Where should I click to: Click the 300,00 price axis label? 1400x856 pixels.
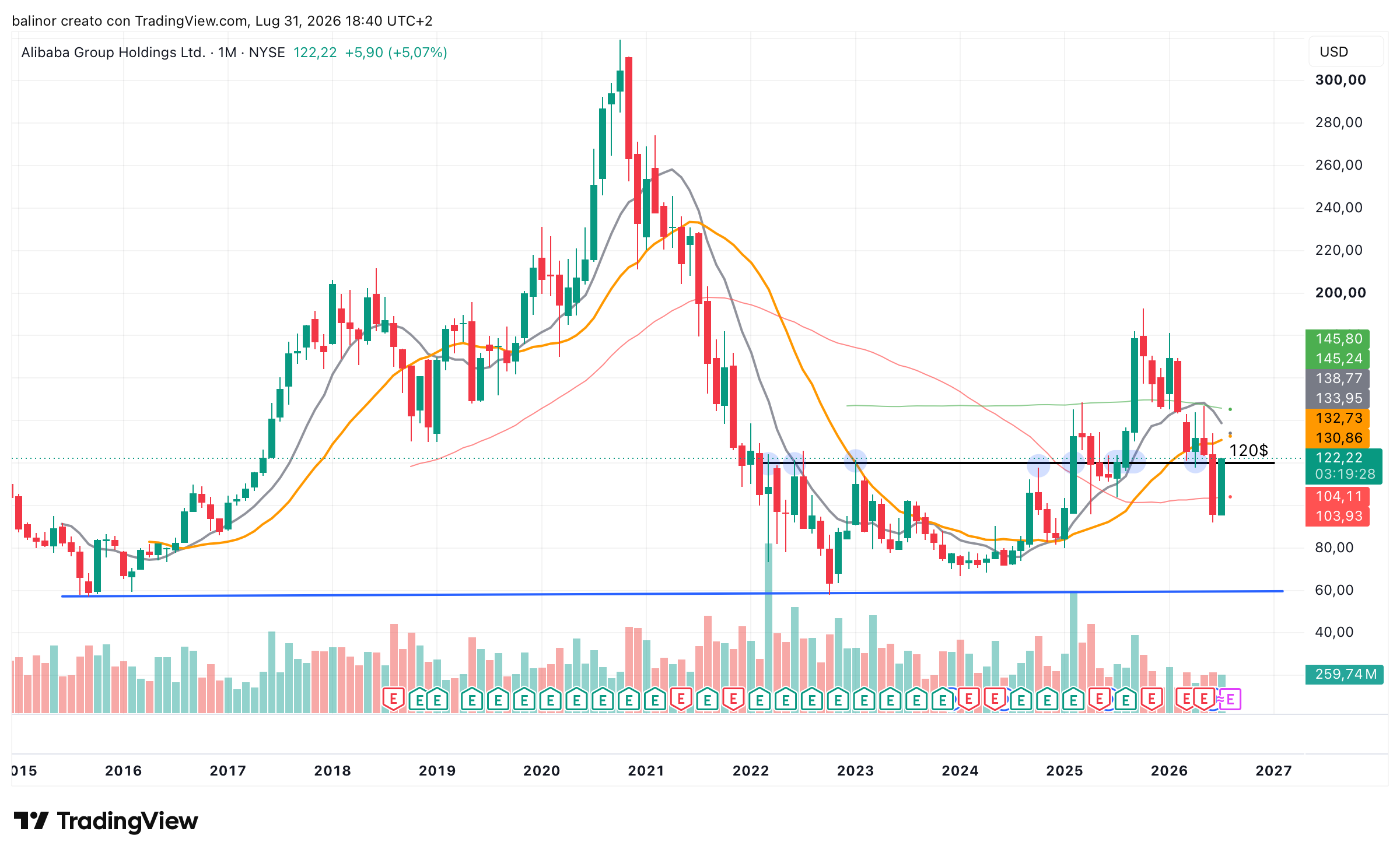click(x=1340, y=80)
